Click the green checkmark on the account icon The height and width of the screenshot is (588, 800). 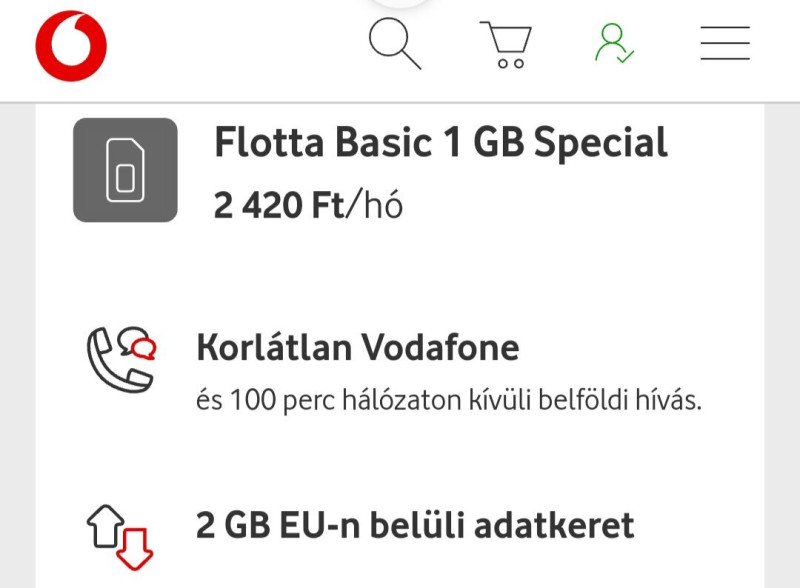click(x=626, y=56)
